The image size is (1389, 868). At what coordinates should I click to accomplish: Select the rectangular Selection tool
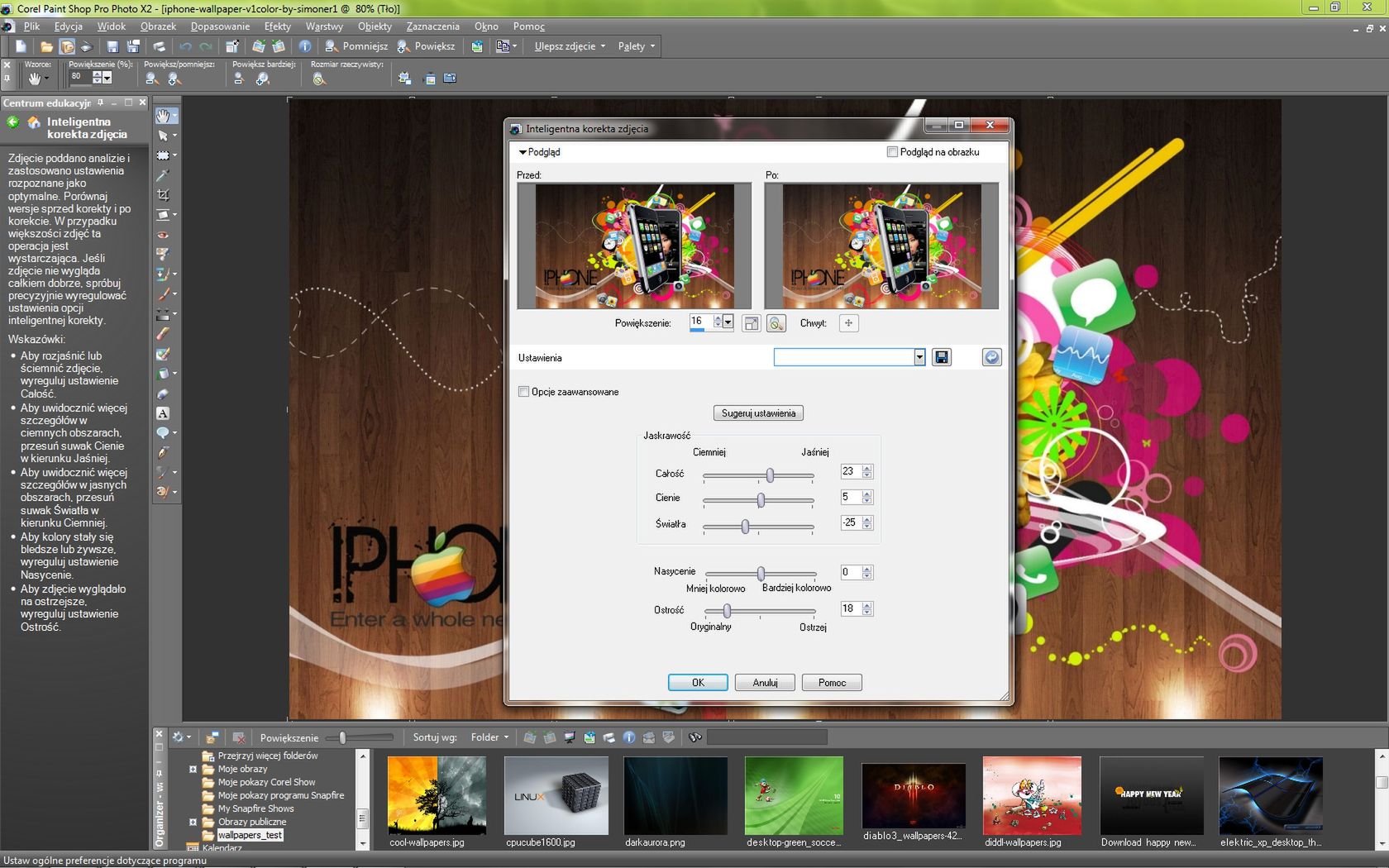point(164,155)
